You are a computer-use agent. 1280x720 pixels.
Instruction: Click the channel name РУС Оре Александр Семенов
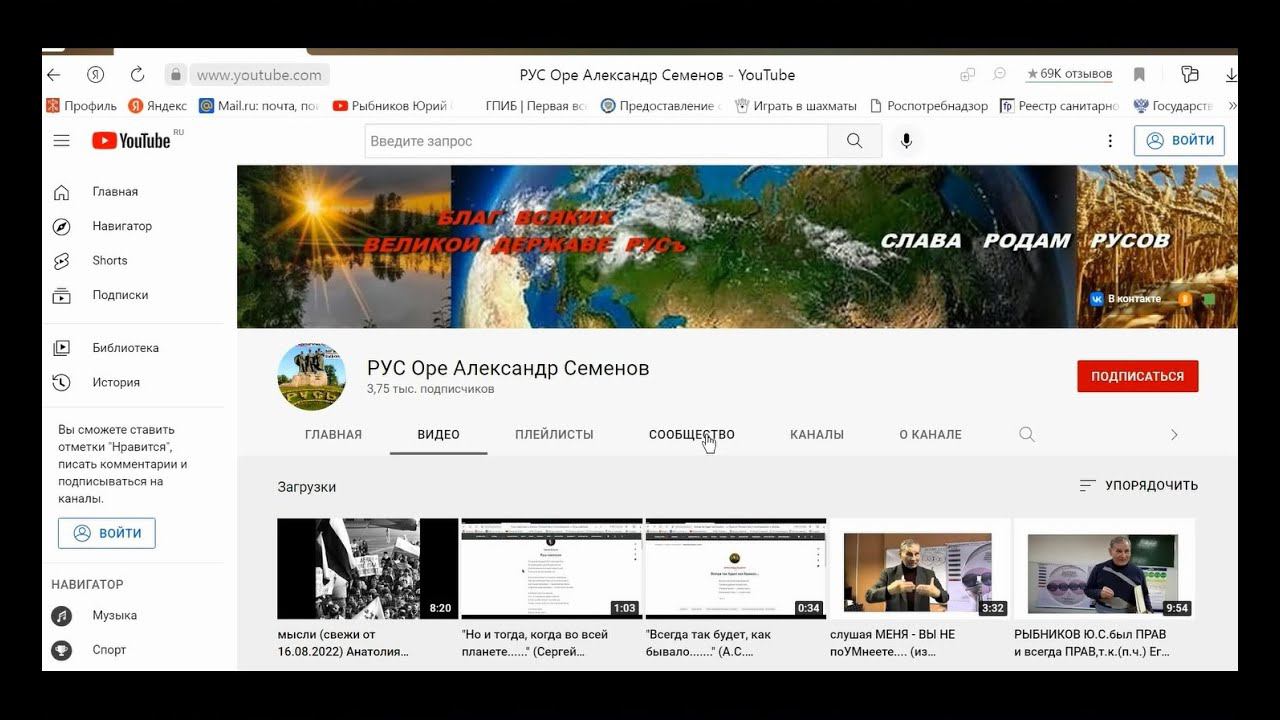(x=508, y=368)
